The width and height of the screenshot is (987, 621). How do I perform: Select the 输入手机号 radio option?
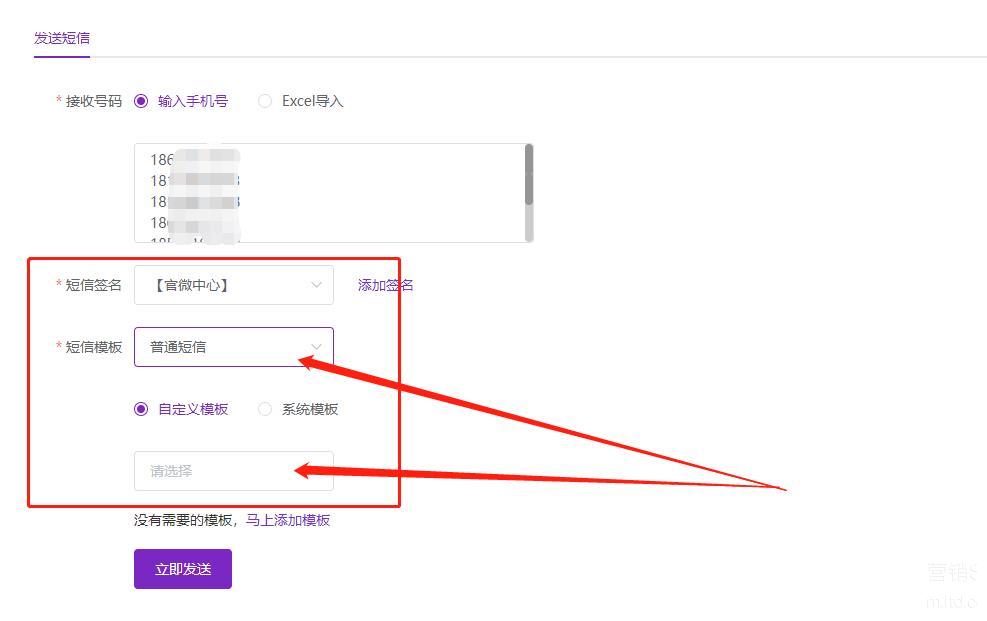pyautogui.click(x=141, y=101)
